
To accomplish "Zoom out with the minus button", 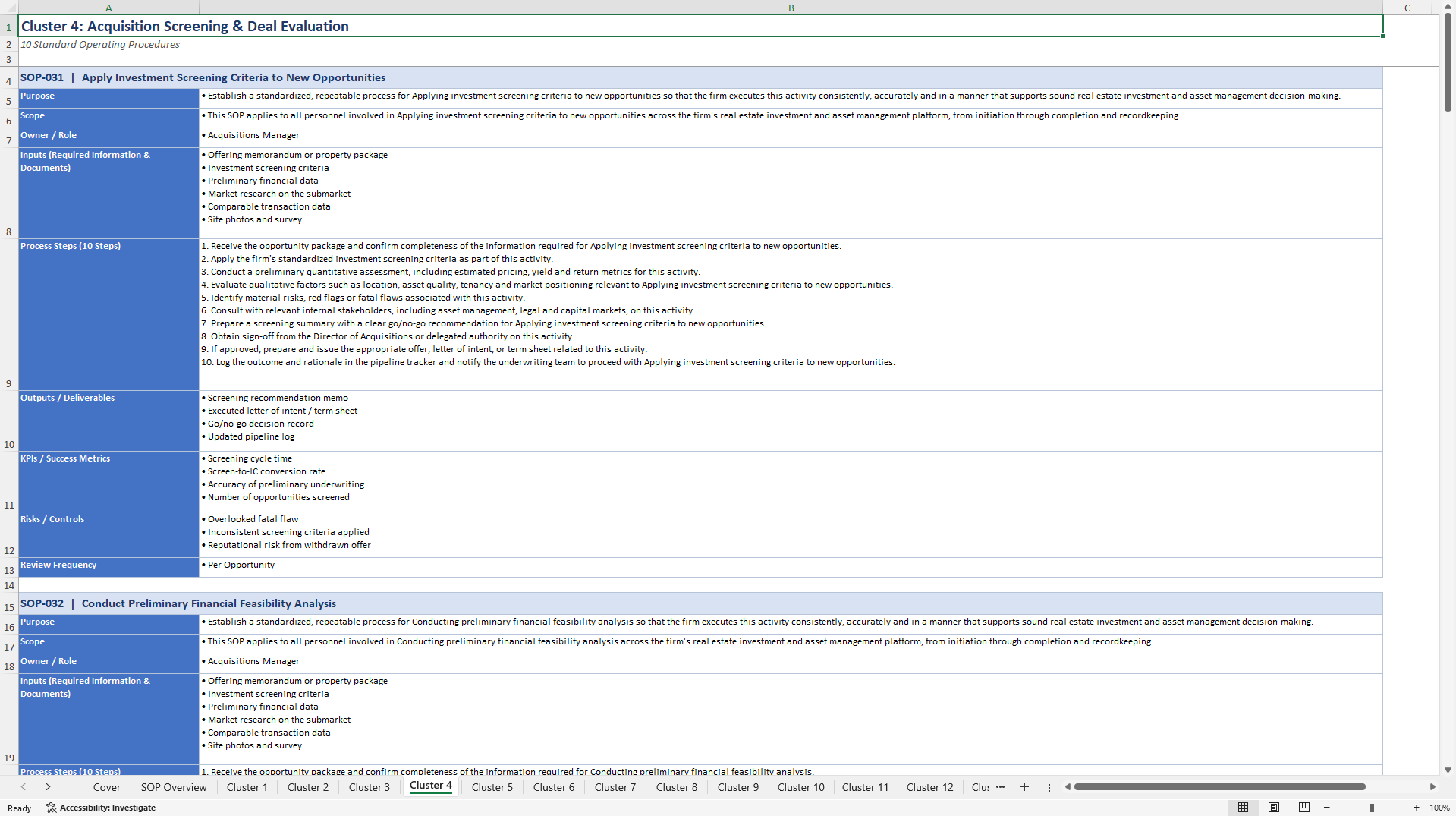I will 1327,808.
